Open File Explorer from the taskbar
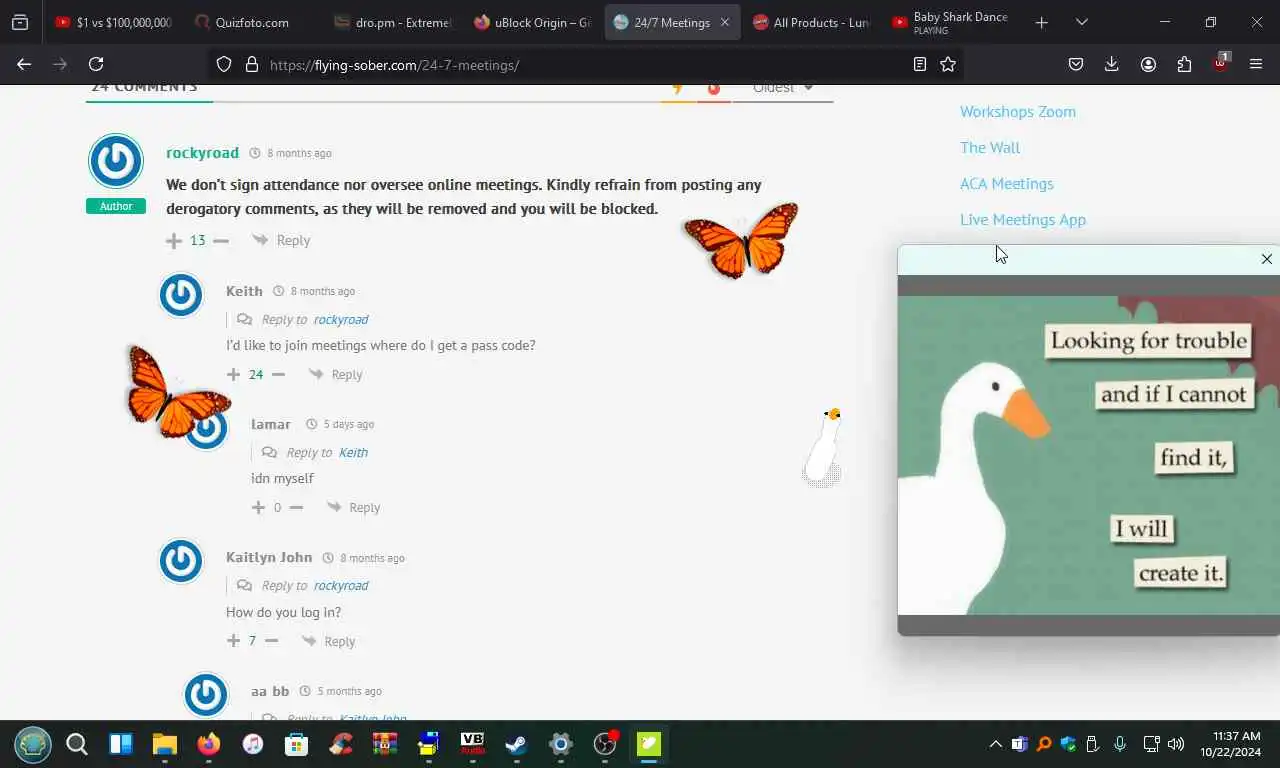Screen dimensions: 1280x768 pos(164,744)
